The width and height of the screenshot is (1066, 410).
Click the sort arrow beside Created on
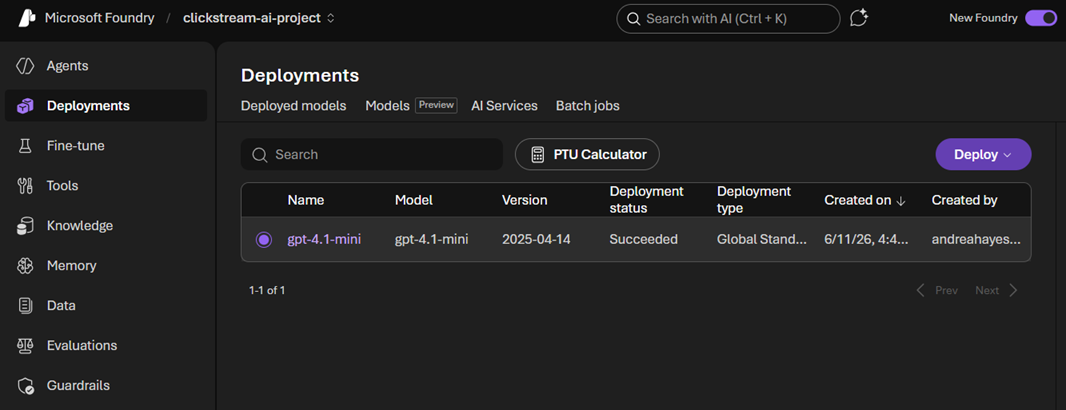coord(901,201)
